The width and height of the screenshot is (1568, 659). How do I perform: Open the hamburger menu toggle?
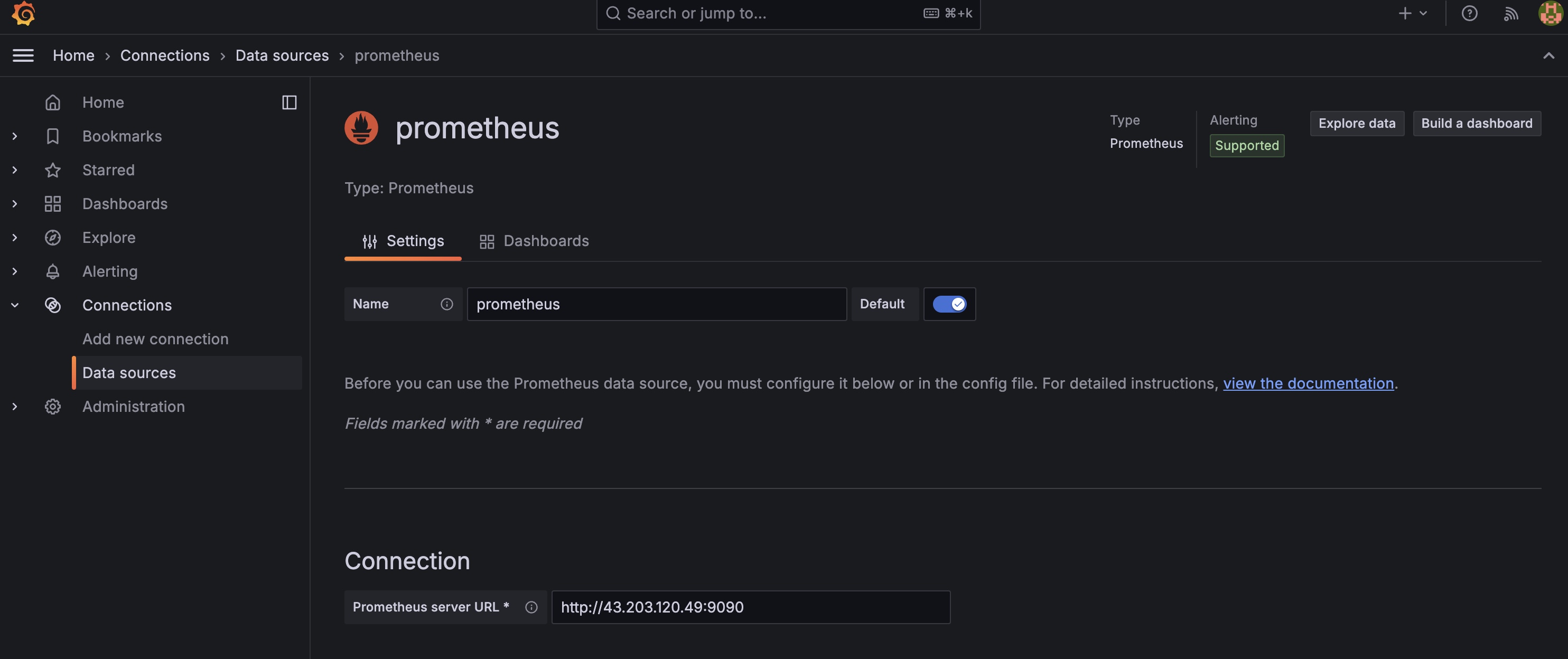pyautogui.click(x=23, y=55)
